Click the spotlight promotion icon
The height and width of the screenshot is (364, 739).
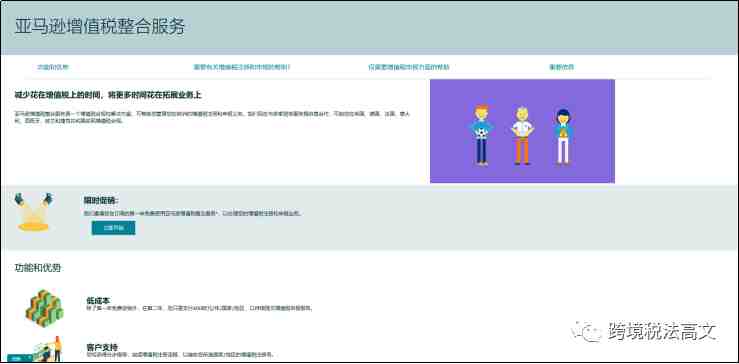click(x=33, y=212)
